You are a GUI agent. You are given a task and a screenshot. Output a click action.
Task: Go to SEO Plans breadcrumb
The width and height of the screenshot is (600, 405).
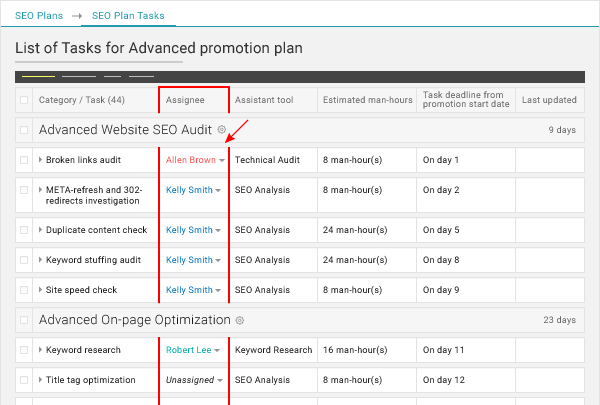[x=39, y=16]
